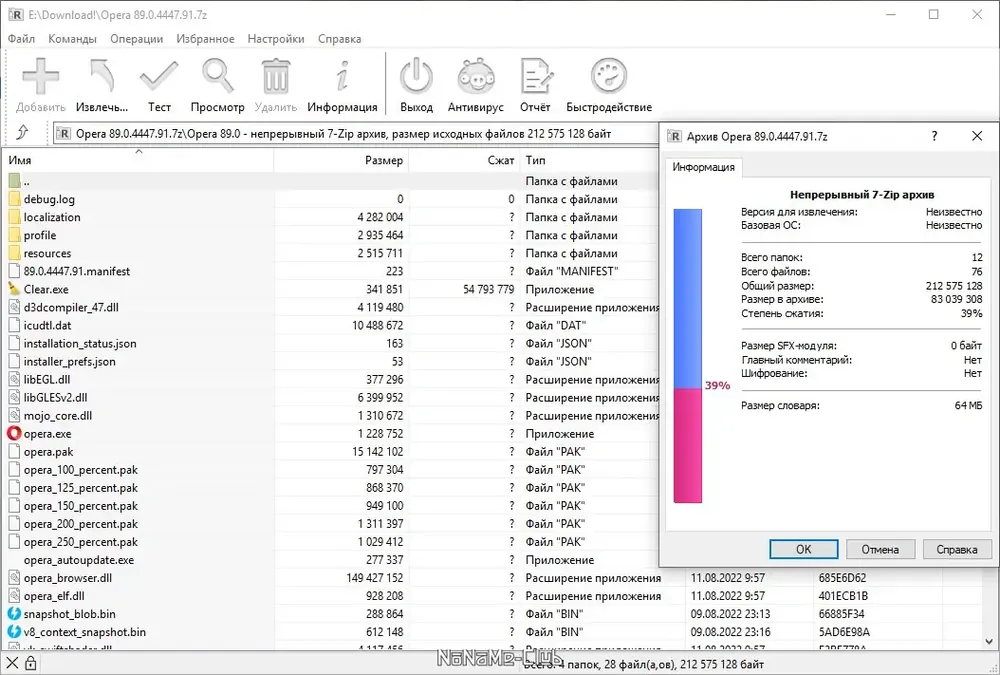Viewport: 1000px width, 675px height.
Task: Select the opera_autoupdate.exe file
Action: 79,560
